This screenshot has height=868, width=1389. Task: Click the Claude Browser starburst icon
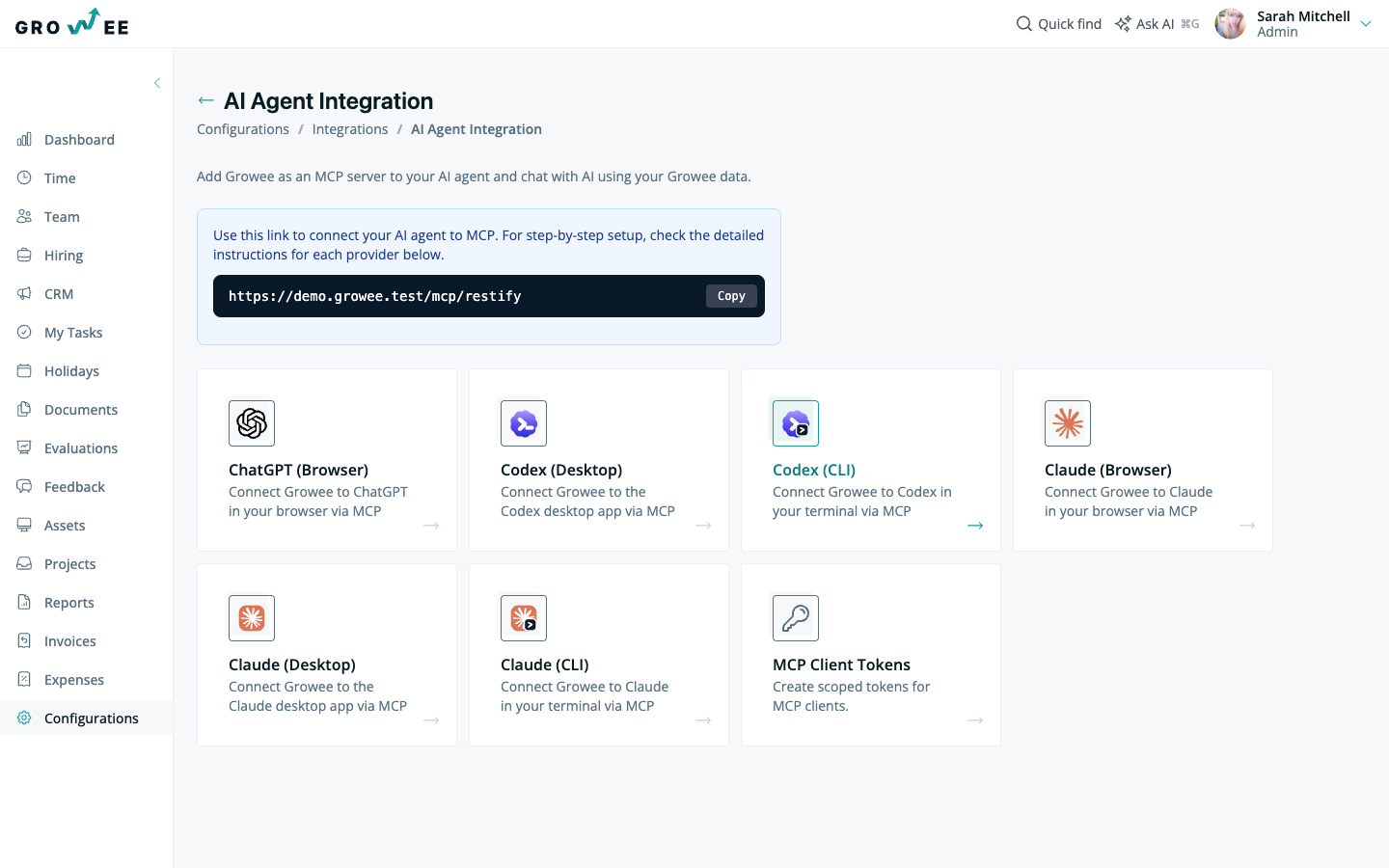(x=1068, y=423)
